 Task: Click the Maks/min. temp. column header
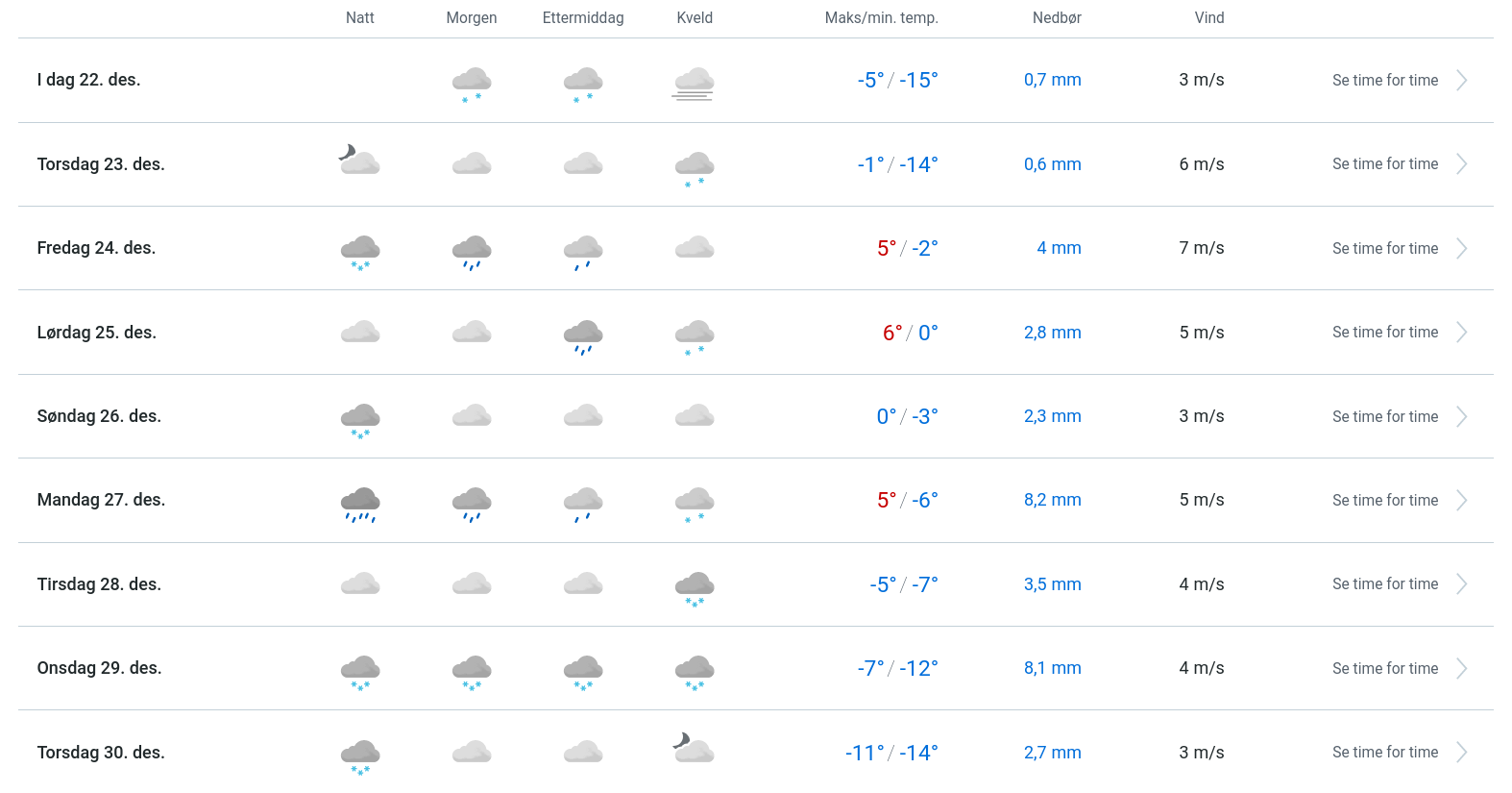(x=881, y=18)
